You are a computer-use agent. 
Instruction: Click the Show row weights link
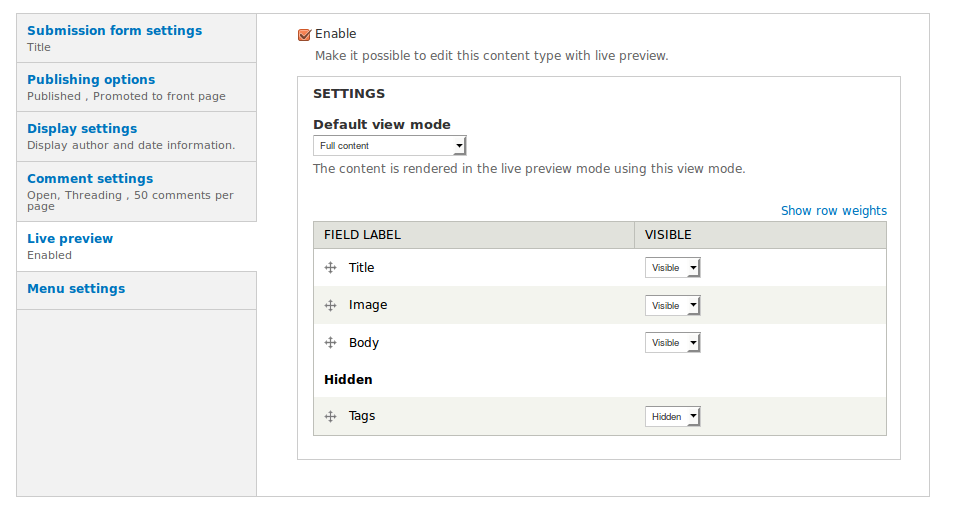click(833, 211)
